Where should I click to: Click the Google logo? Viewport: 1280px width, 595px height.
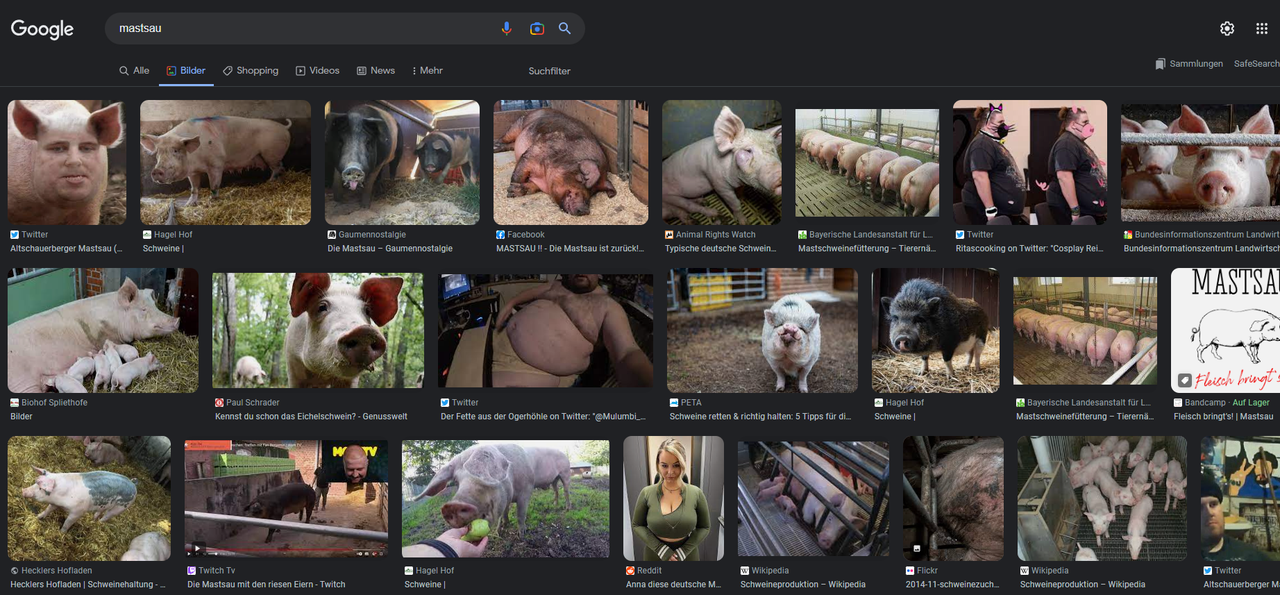pyautogui.click(x=42, y=29)
